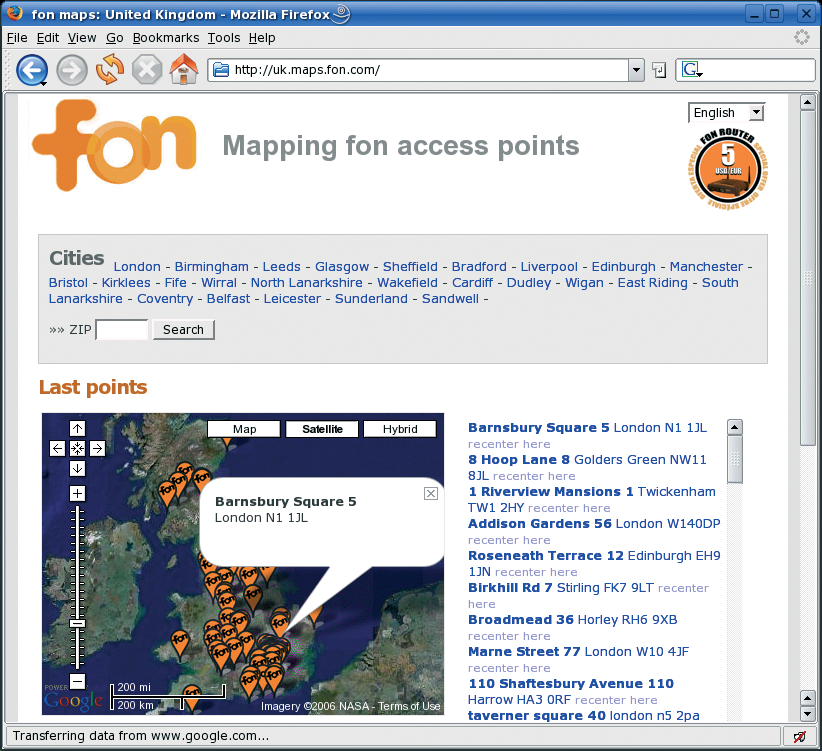Viewport: 822px width, 751px height.
Task: Reload the page with the orange arrows
Action: [110, 70]
